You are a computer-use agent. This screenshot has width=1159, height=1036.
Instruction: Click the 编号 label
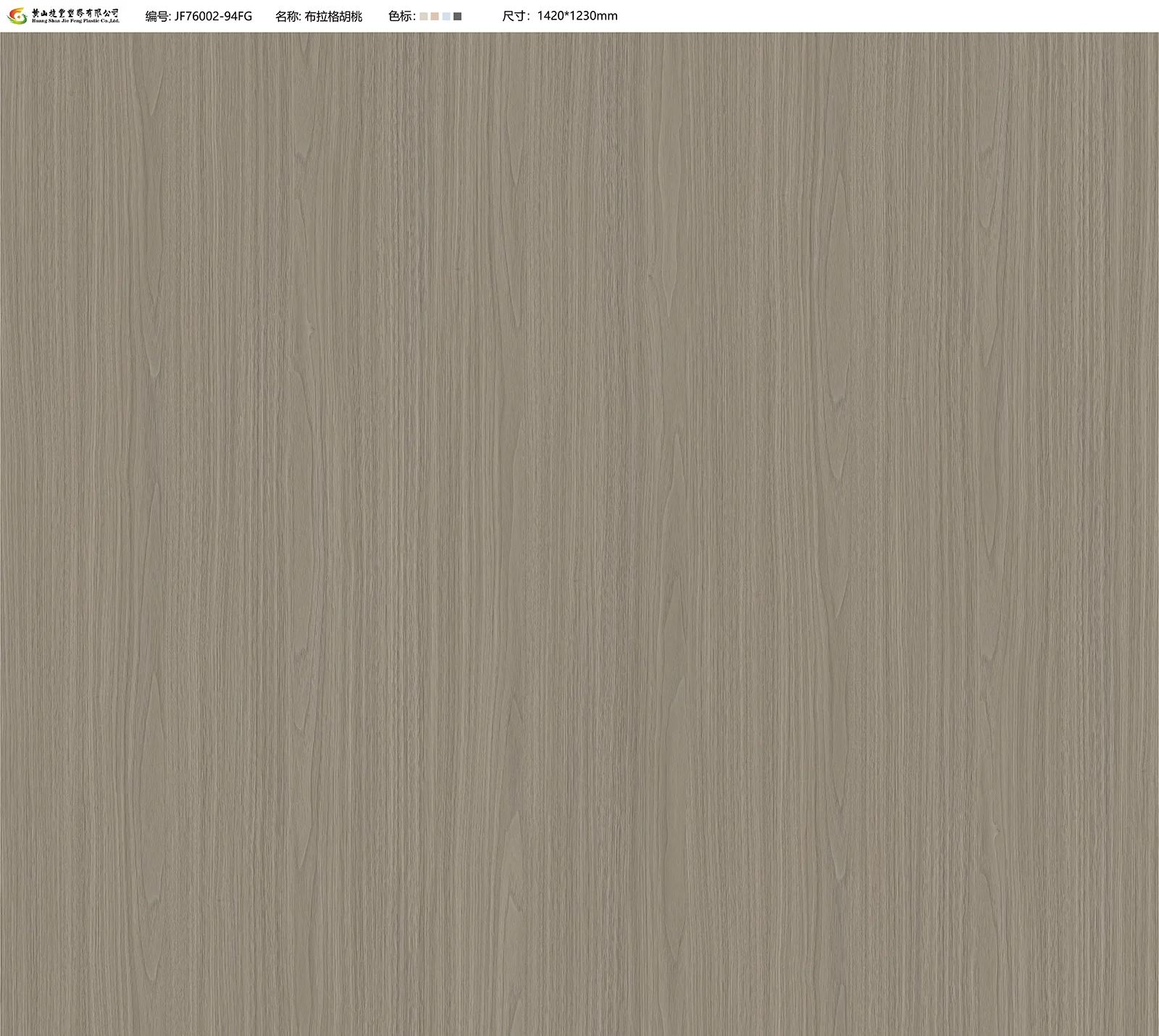coord(157,16)
